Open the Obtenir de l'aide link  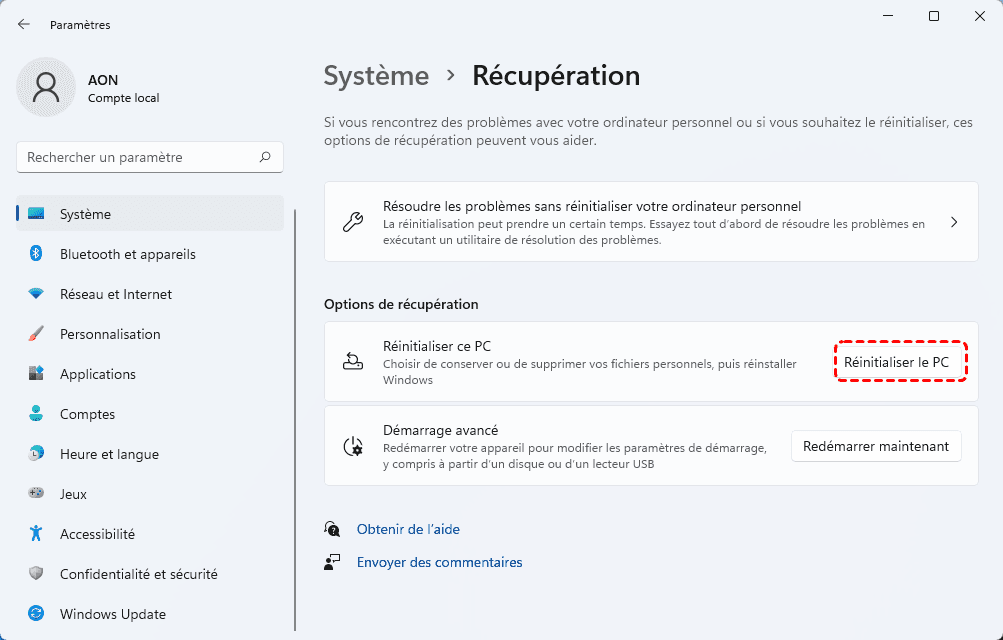[408, 529]
